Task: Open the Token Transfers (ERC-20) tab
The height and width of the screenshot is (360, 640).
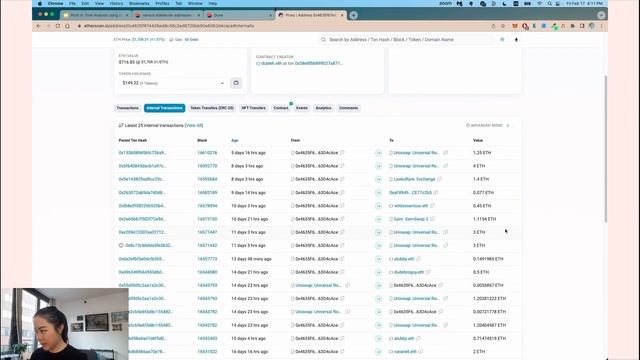Action: (212, 108)
